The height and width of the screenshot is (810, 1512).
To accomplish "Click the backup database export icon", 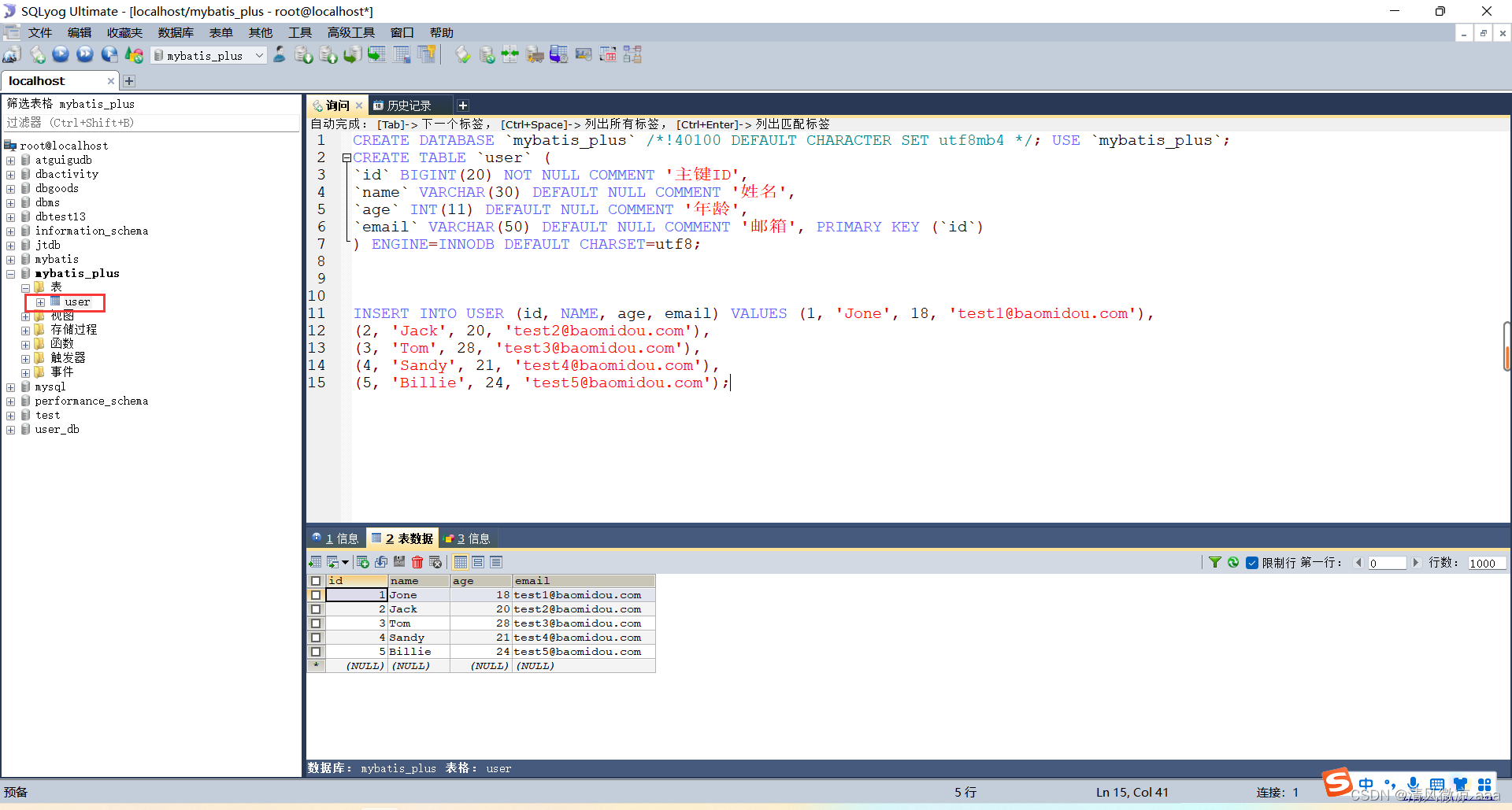I will 328,54.
